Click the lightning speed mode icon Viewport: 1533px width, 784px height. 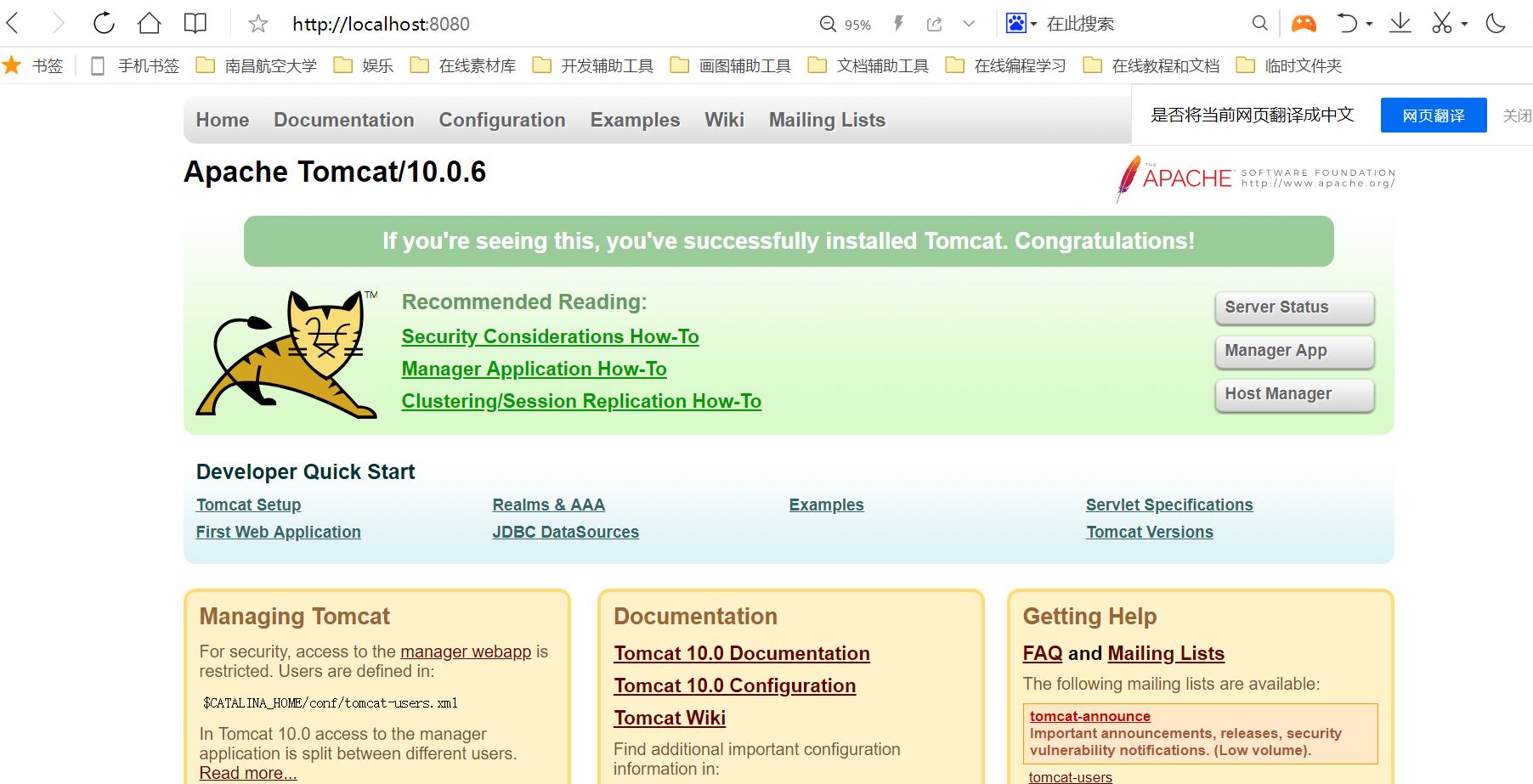[x=898, y=24]
